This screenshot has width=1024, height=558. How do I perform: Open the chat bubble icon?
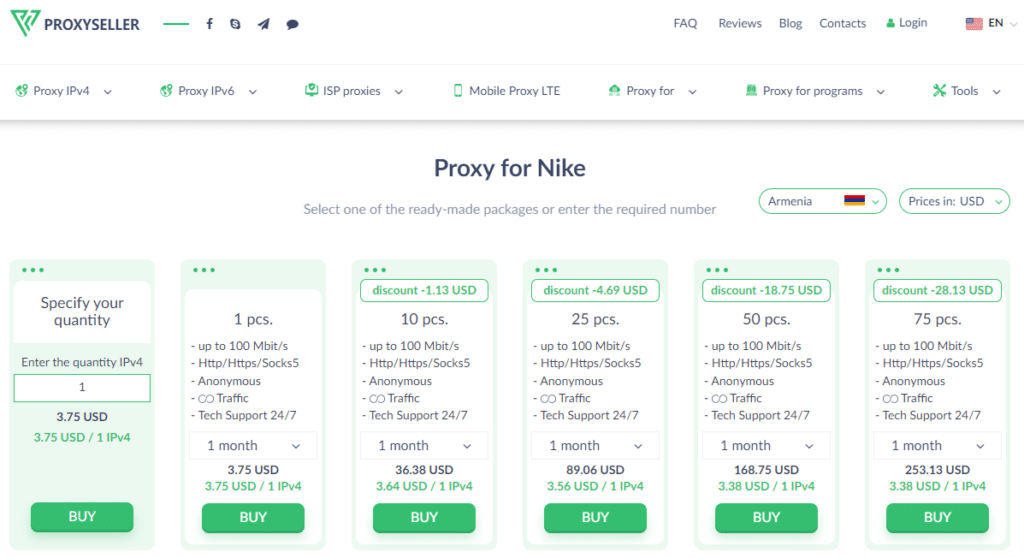[x=293, y=24]
